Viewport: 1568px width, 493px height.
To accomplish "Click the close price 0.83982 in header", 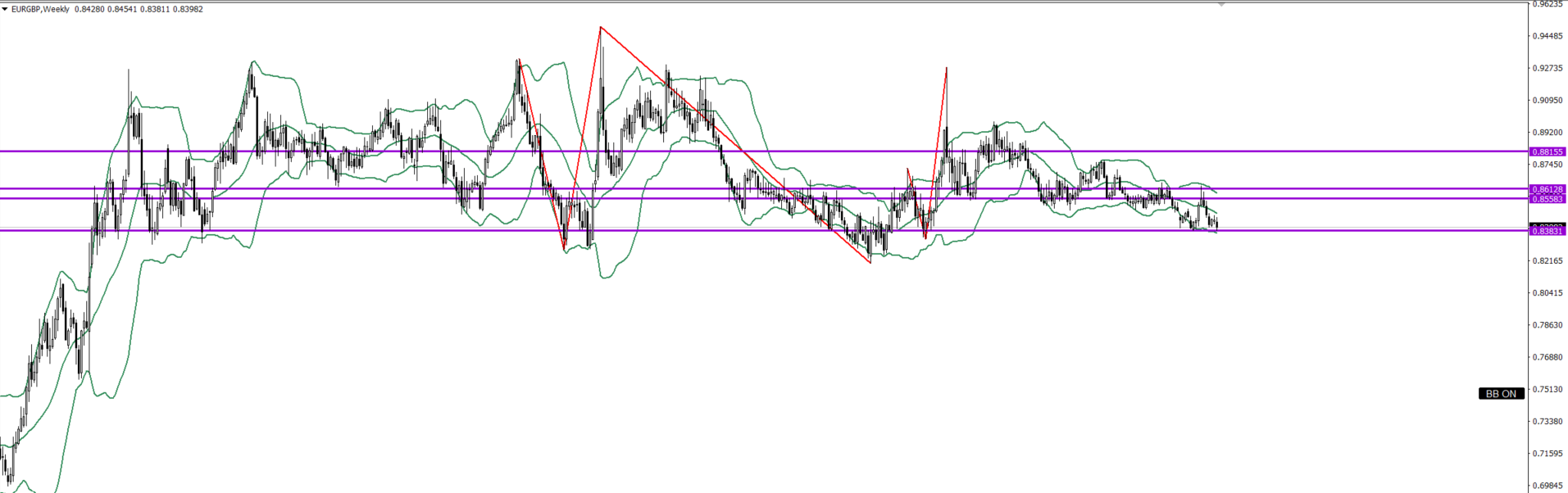I will coord(187,9).
